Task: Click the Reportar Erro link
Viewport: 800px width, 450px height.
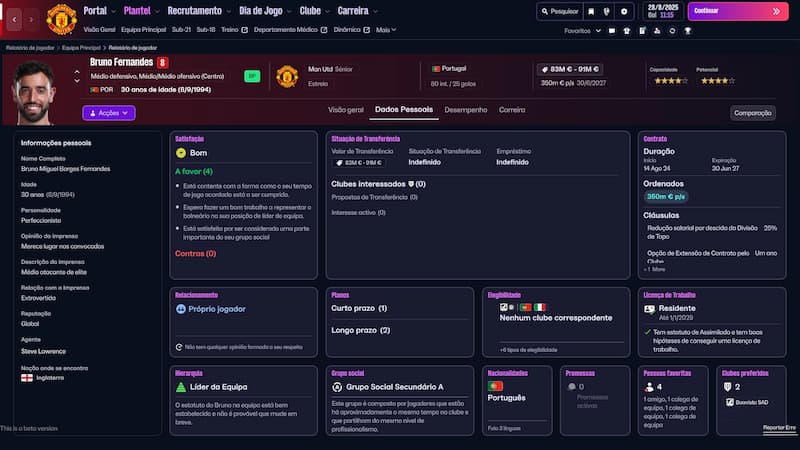Action: click(x=779, y=428)
